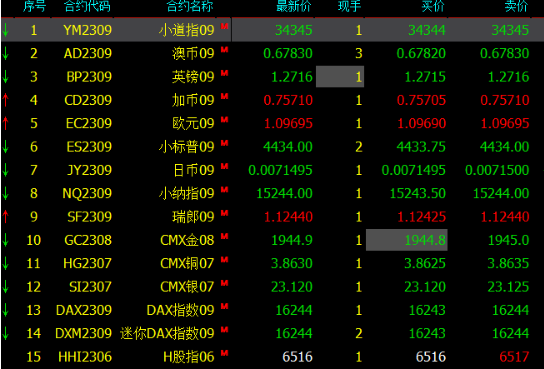The height and width of the screenshot is (369, 544).
Task: Click latest price 34345 for 小道指09
Action: (x=294, y=30)
